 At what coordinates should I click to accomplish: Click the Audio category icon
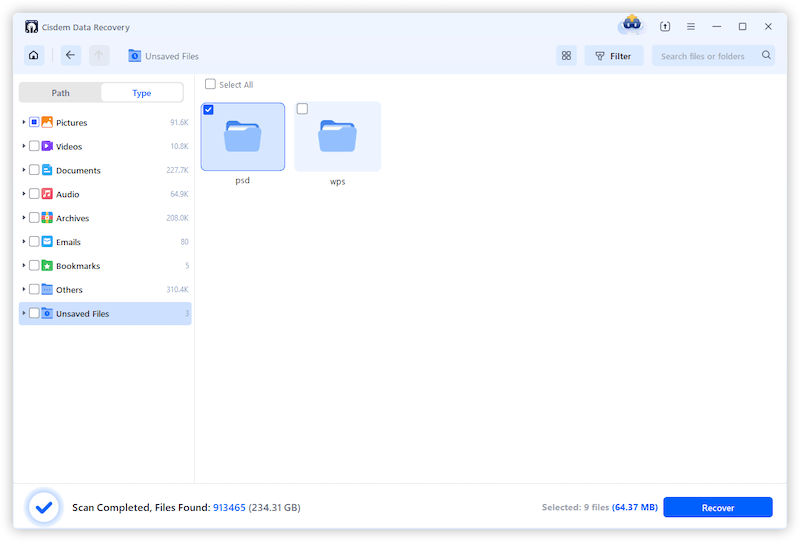tap(47, 194)
